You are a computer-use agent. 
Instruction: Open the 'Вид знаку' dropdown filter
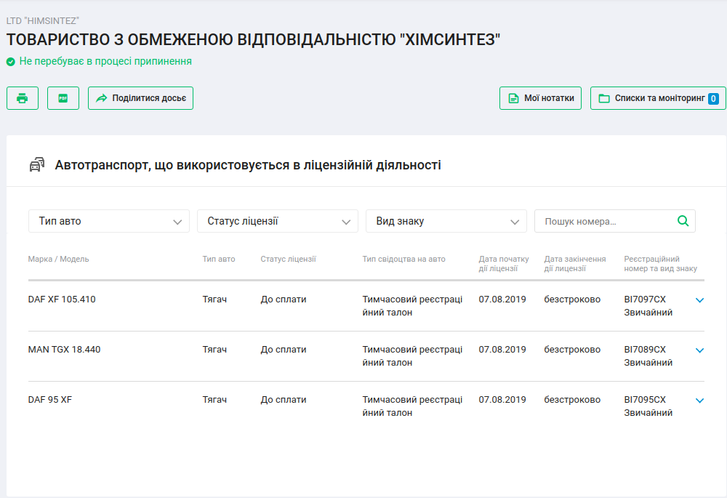(x=446, y=221)
